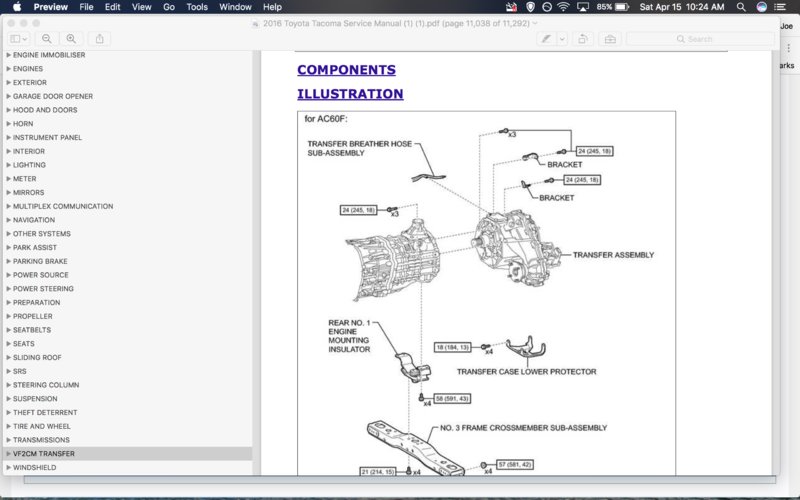Viewport: 800px width, 500px height.
Task: Open the Edit menu
Action: [112, 7]
